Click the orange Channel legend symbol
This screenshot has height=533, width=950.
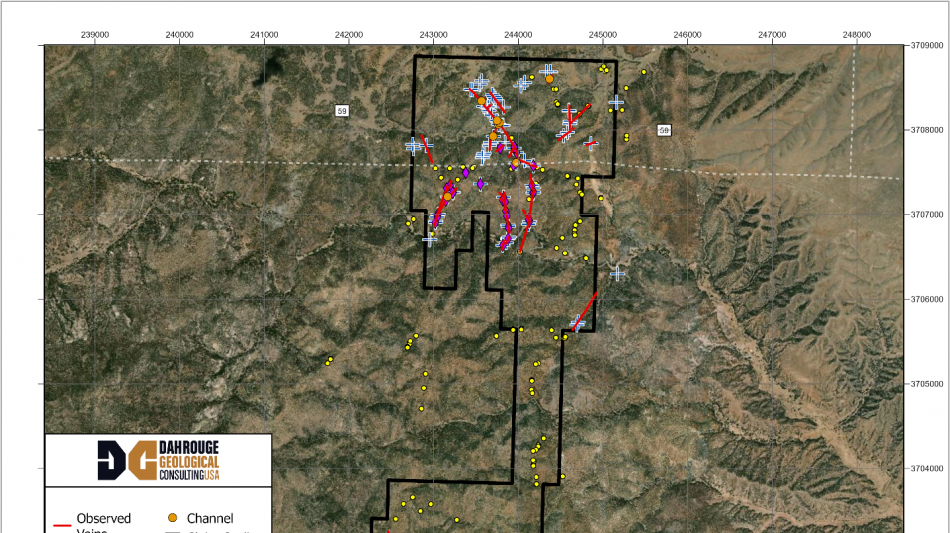[172, 518]
